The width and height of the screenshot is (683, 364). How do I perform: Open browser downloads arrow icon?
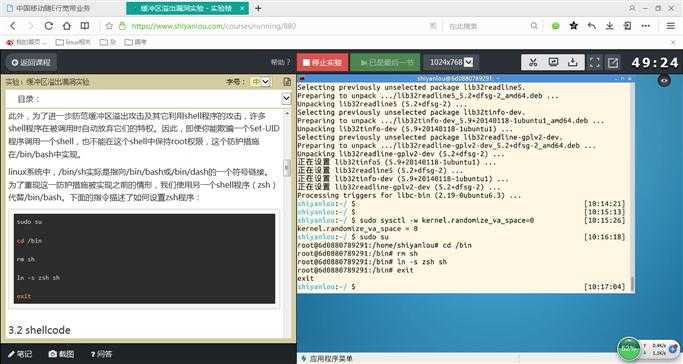pyautogui.click(x=609, y=26)
